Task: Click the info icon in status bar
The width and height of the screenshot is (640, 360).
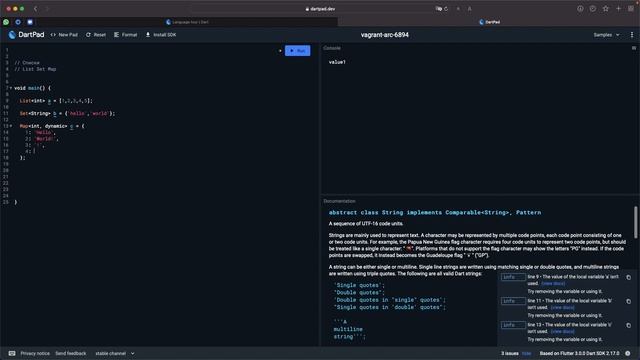Action: point(628,353)
